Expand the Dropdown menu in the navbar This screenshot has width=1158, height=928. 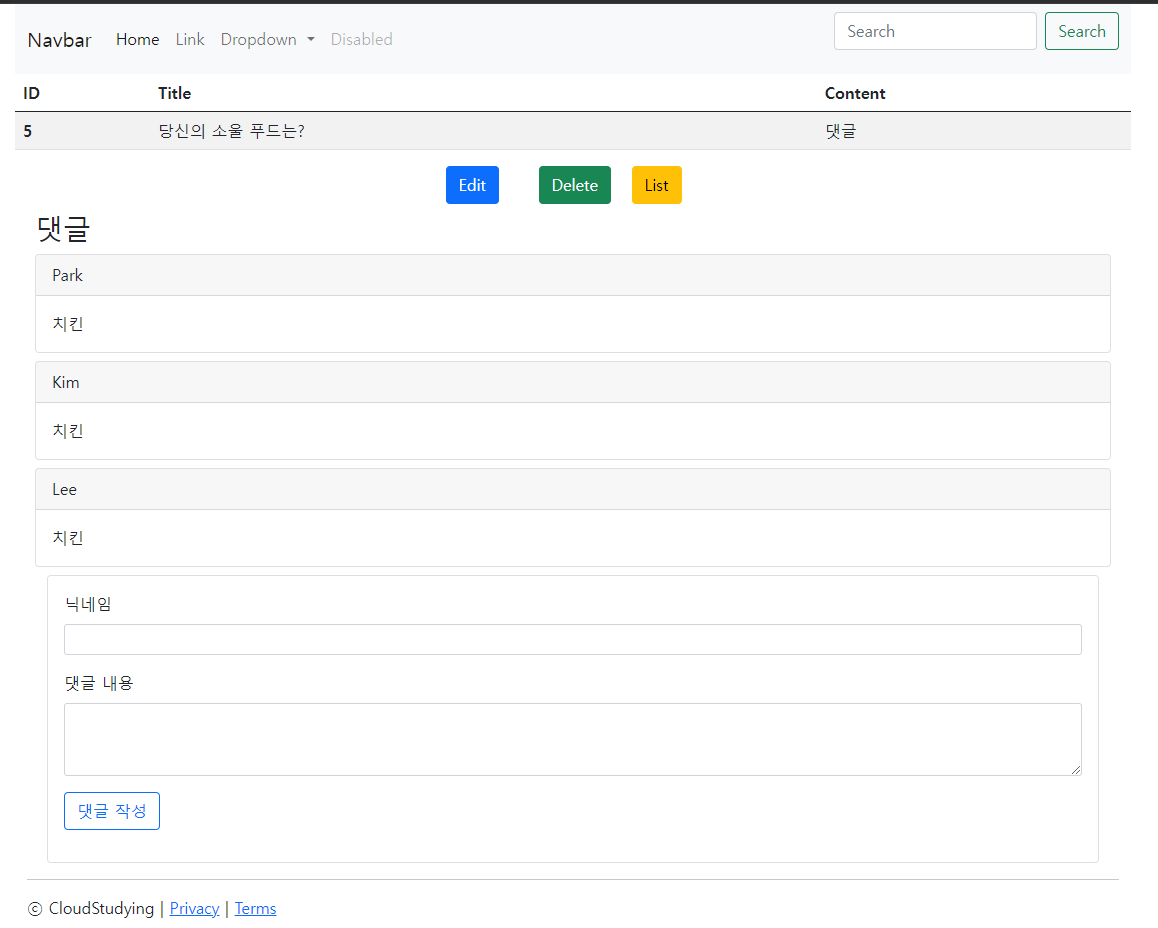(267, 40)
